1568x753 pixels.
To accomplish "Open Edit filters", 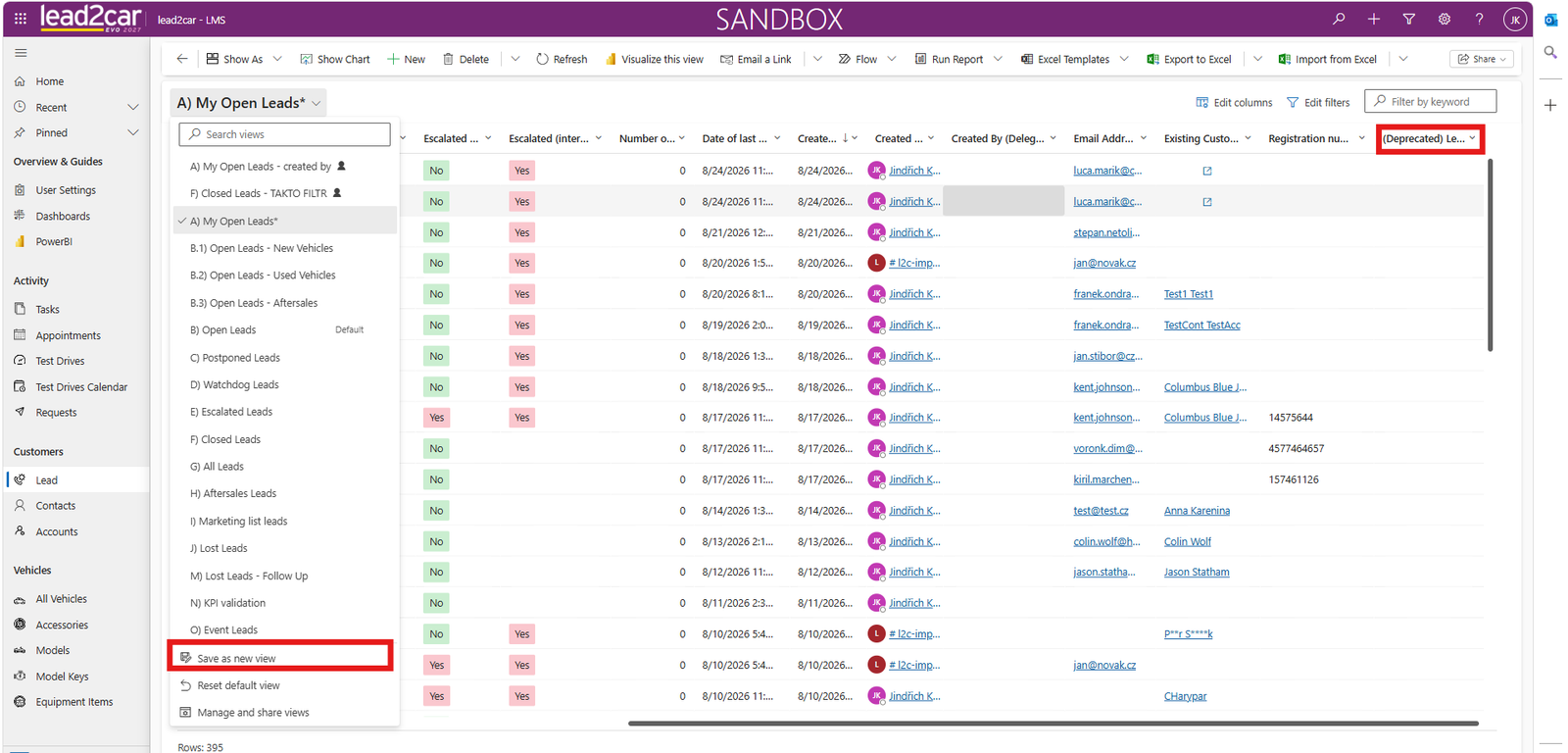I will coord(1318,102).
